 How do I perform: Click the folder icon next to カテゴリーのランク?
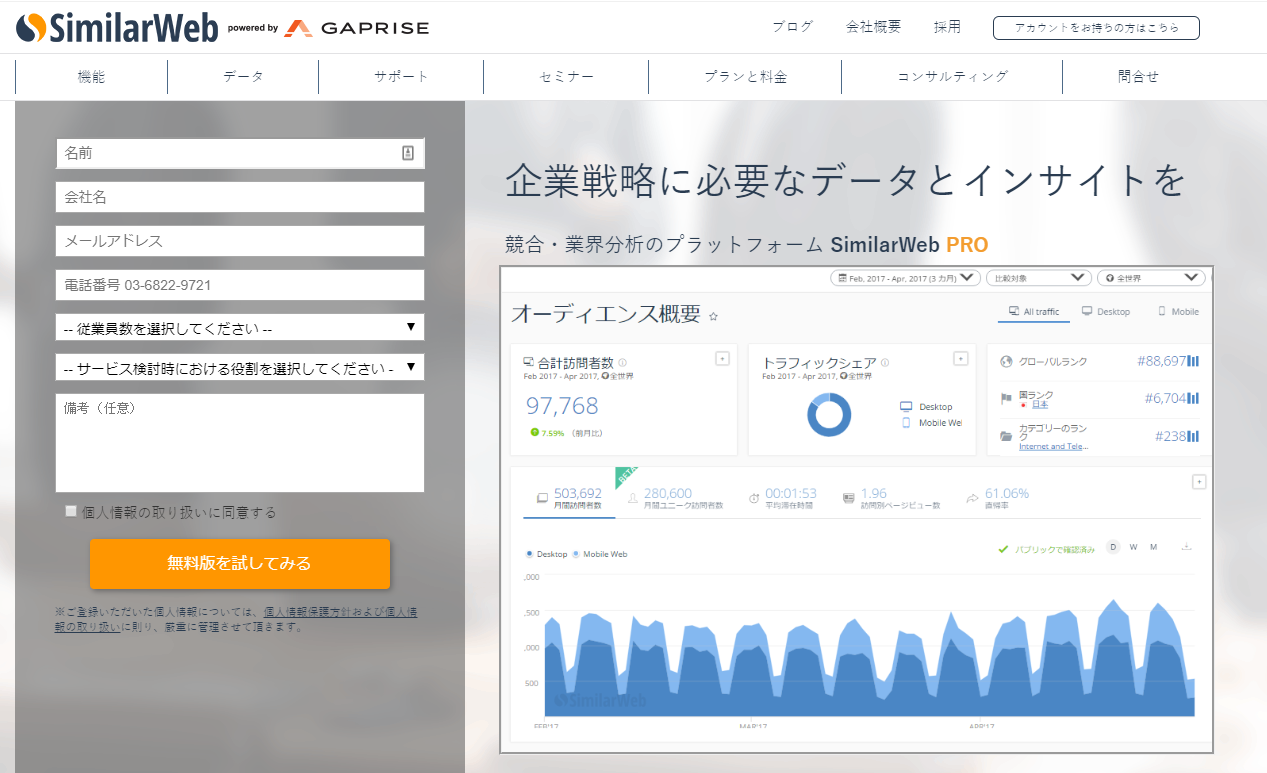pyautogui.click(x=1006, y=434)
